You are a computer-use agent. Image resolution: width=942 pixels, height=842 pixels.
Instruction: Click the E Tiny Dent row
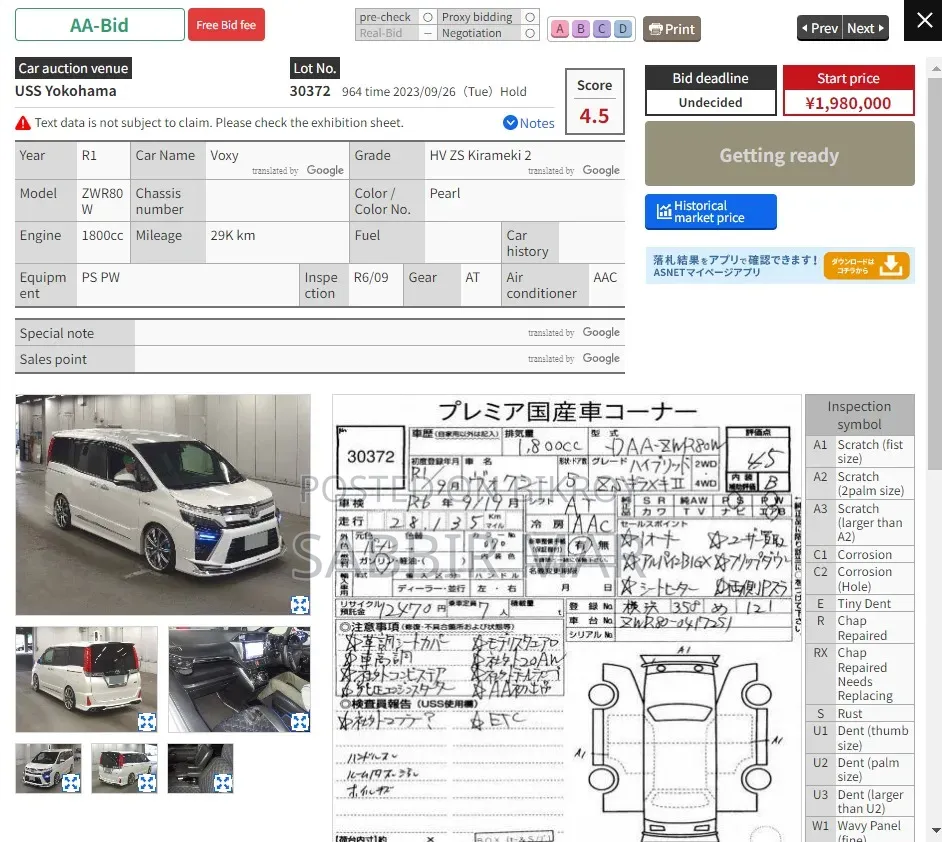point(860,604)
